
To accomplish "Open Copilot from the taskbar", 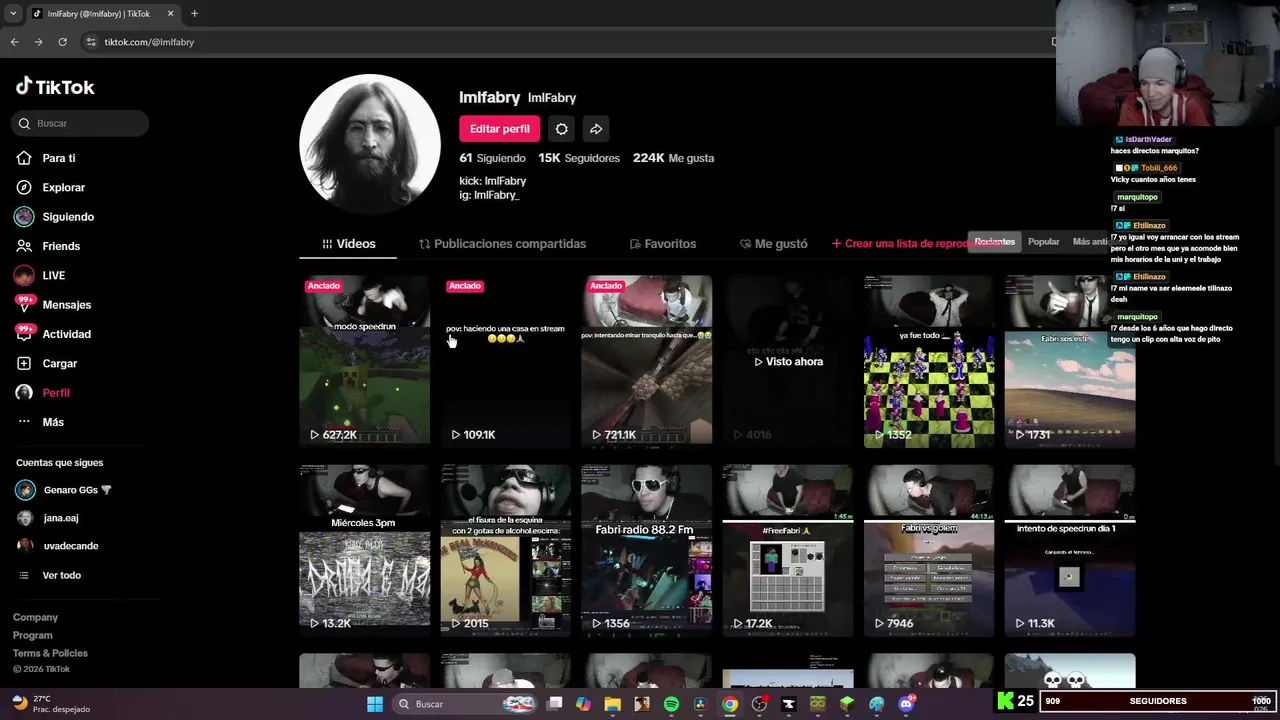I will pos(583,704).
